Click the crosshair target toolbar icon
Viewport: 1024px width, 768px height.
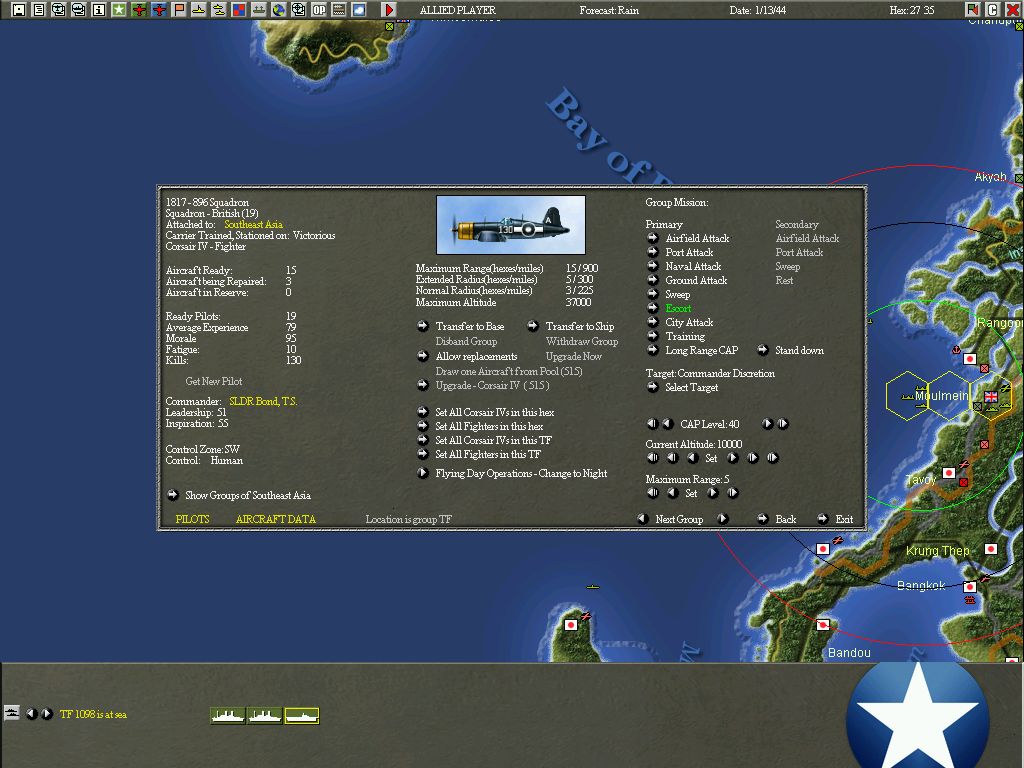point(298,9)
